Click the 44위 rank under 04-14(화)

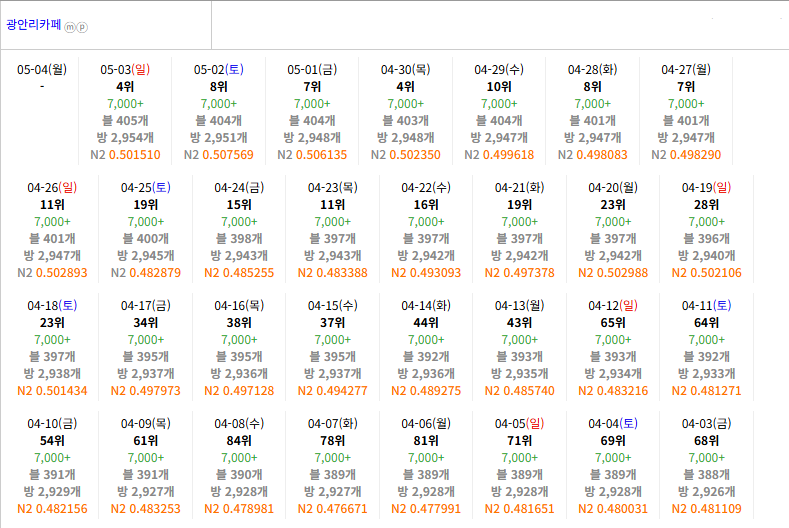coord(426,323)
